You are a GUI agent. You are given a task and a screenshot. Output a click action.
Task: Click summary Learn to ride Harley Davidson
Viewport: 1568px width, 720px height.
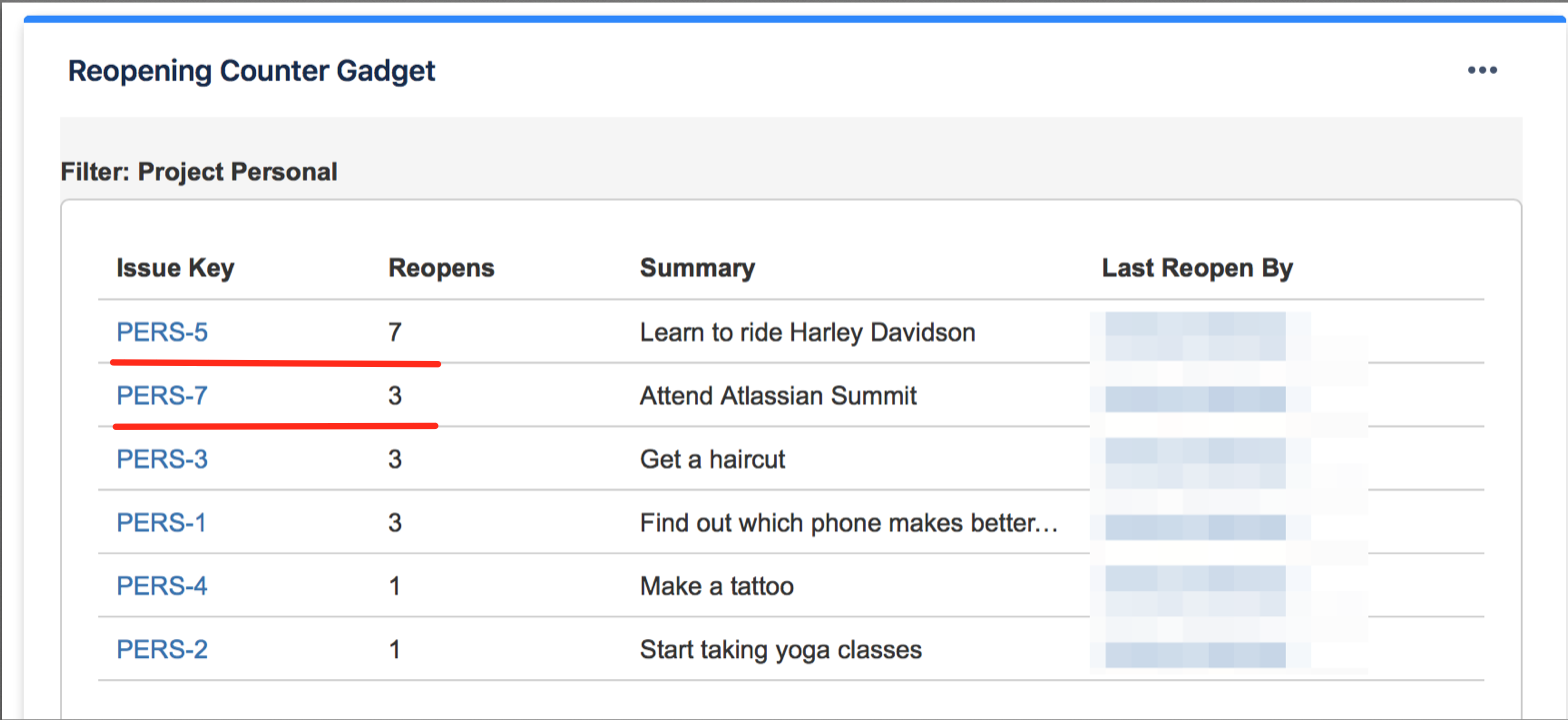pyautogui.click(x=807, y=332)
